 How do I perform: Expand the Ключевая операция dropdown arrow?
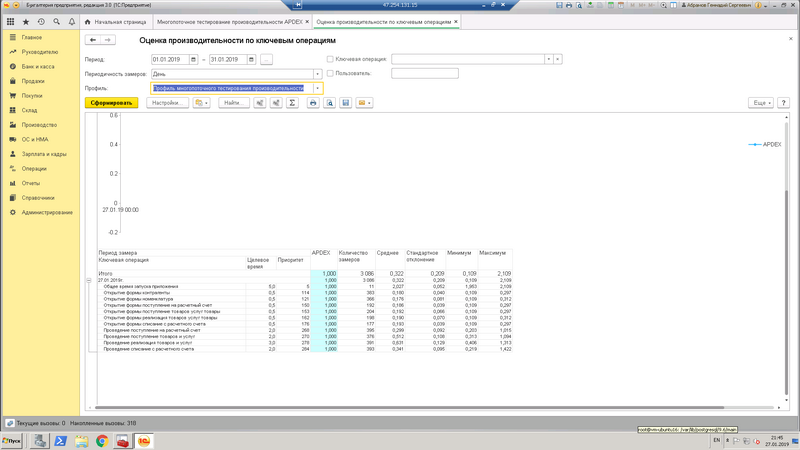[x=548, y=59]
